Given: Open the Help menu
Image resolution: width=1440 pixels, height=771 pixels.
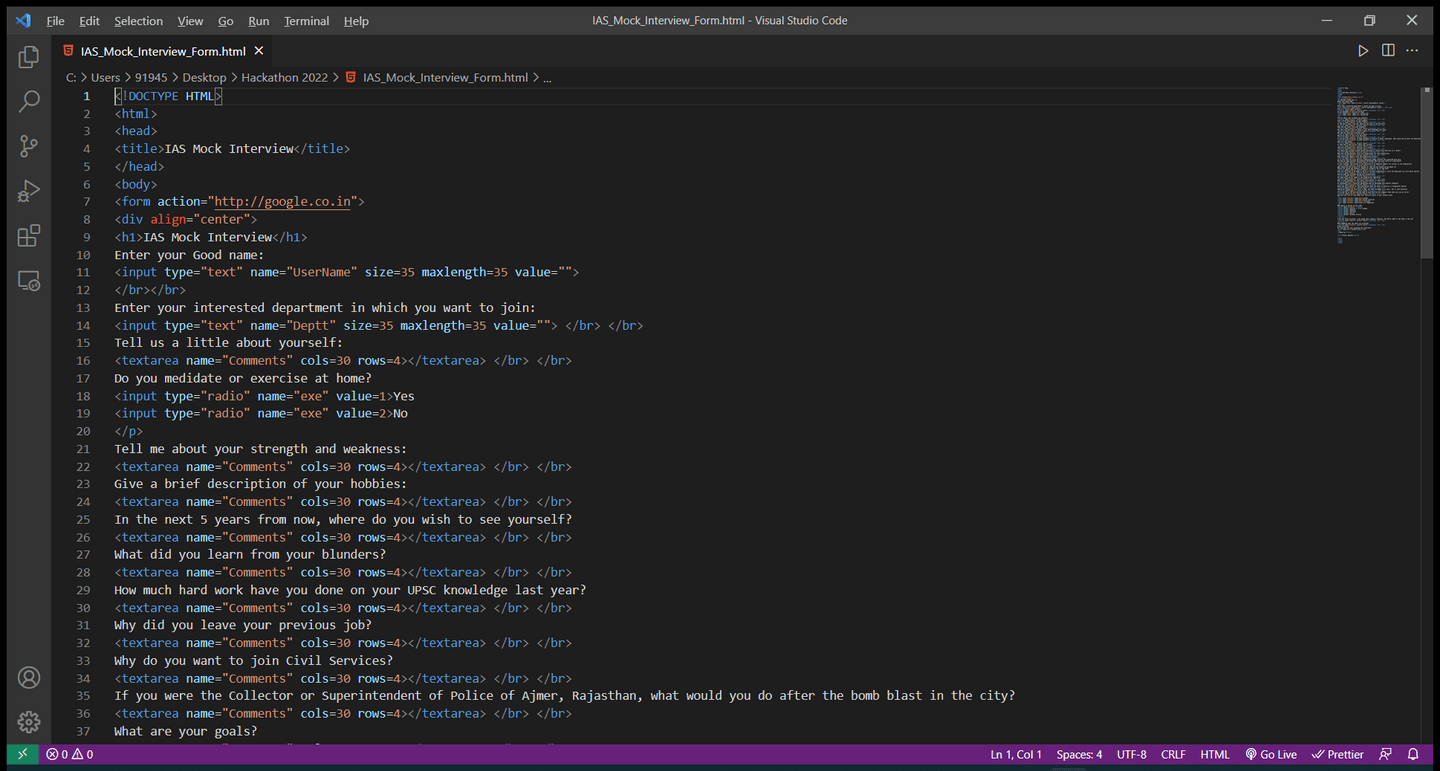Looking at the screenshot, I should click(x=356, y=21).
